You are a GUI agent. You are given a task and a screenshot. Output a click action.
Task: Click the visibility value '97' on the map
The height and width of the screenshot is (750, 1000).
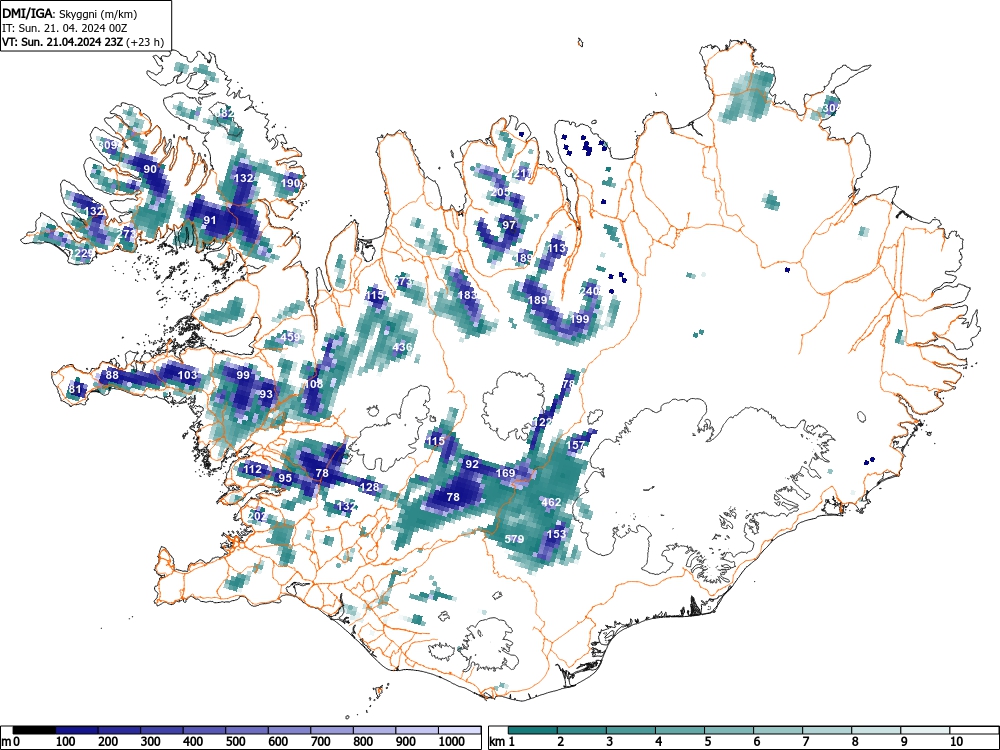click(x=508, y=225)
